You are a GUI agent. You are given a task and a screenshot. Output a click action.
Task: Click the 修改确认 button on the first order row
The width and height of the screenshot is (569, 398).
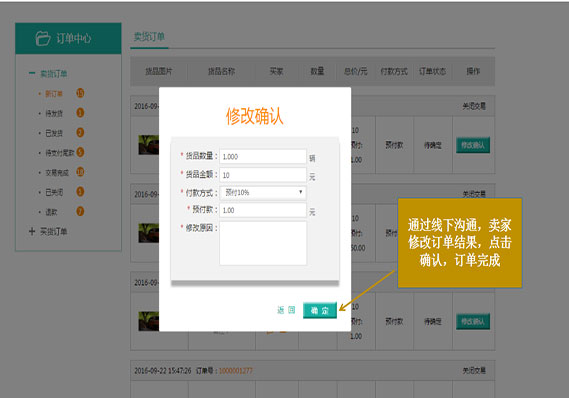click(x=473, y=145)
